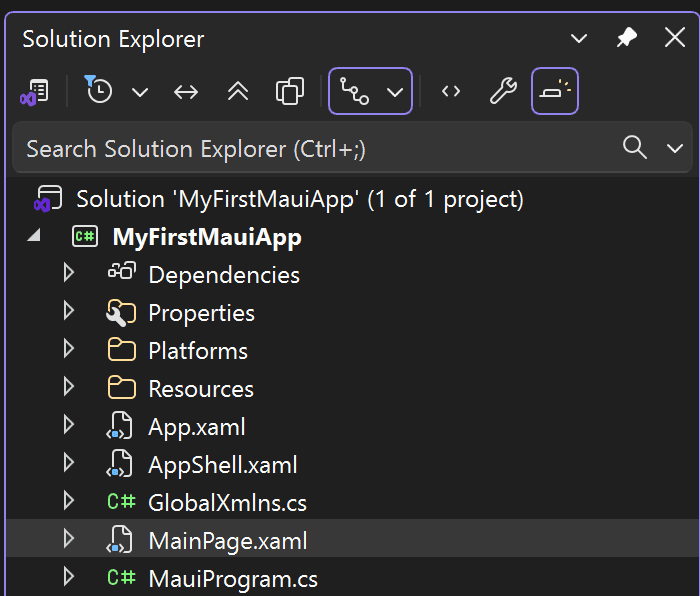
Task: Open dropdown next to Git branch icon
Action: (x=395, y=92)
